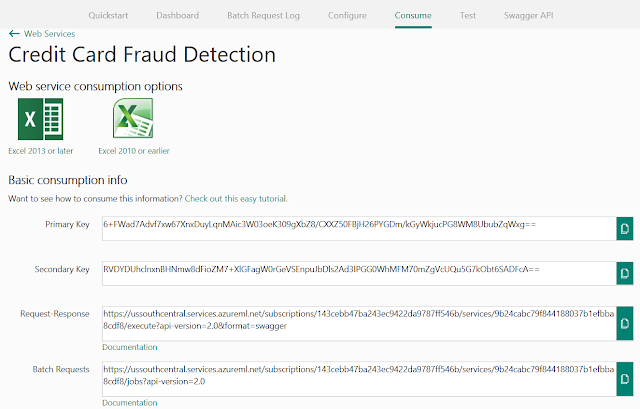Go to the Batch Request Log tab
The image size is (640, 409).
(263, 16)
